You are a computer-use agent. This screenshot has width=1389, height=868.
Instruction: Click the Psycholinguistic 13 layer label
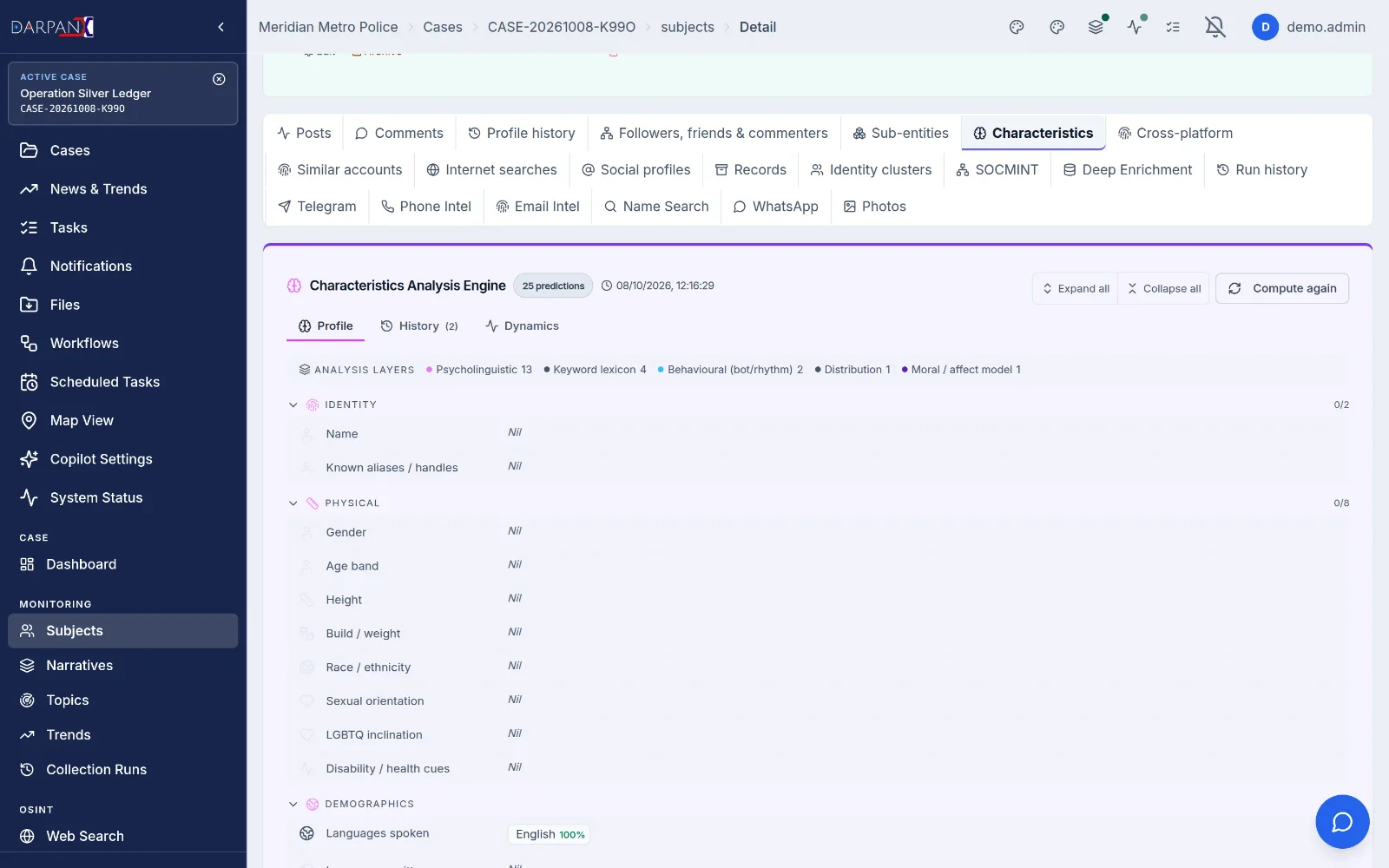tap(479, 370)
